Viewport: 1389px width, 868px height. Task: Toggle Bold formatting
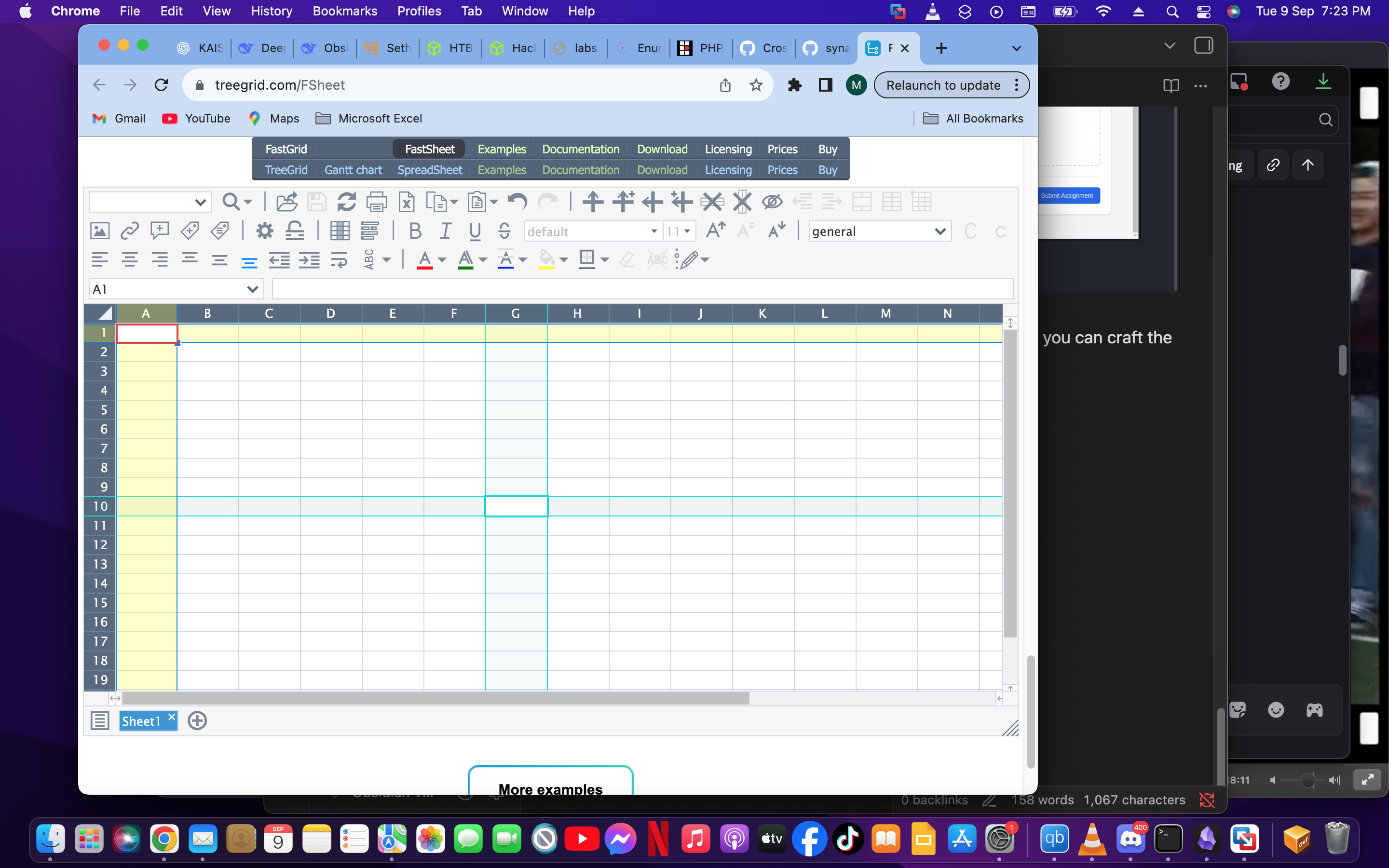[x=415, y=231]
